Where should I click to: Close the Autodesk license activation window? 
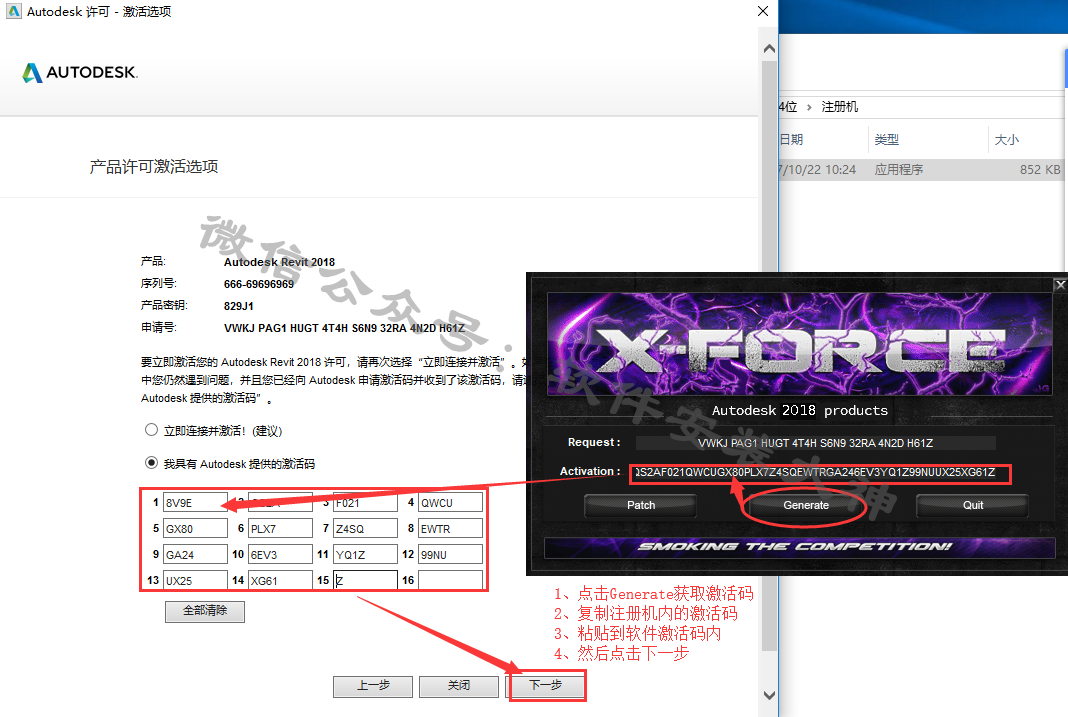tap(763, 11)
